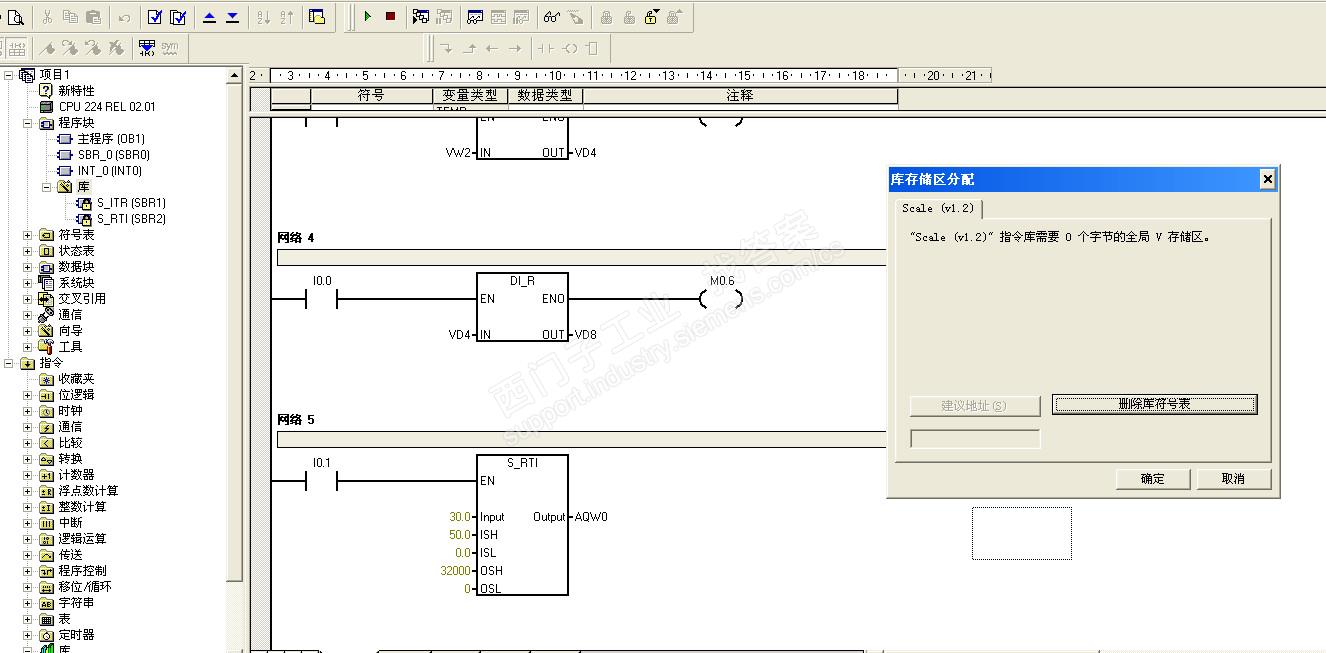The width and height of the screenshot is (1326, 653).
Task: Open 主程序 (OB1) program block
Action: 110,139
